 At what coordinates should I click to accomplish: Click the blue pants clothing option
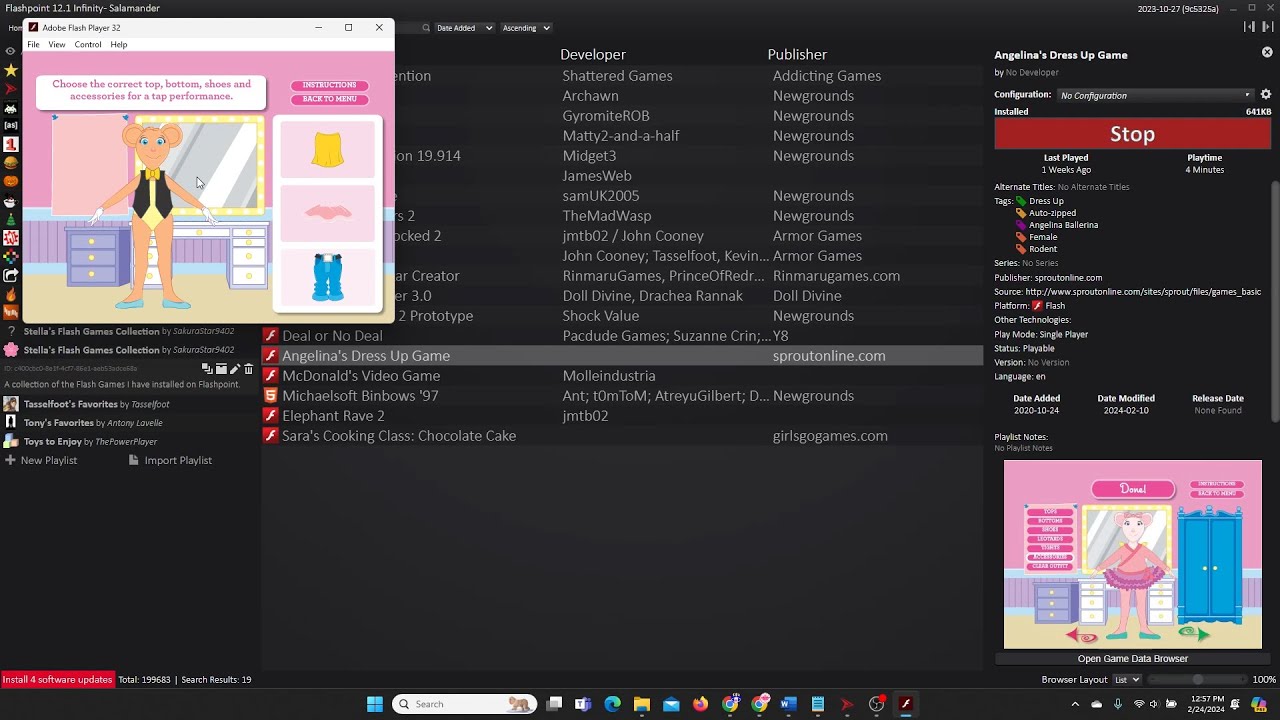[328, 277]
